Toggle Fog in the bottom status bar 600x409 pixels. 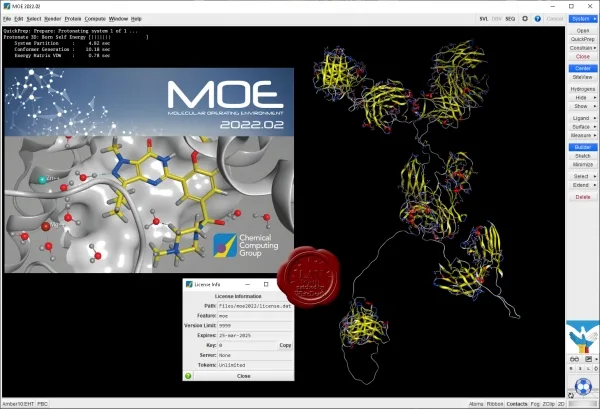click(535, 404)
